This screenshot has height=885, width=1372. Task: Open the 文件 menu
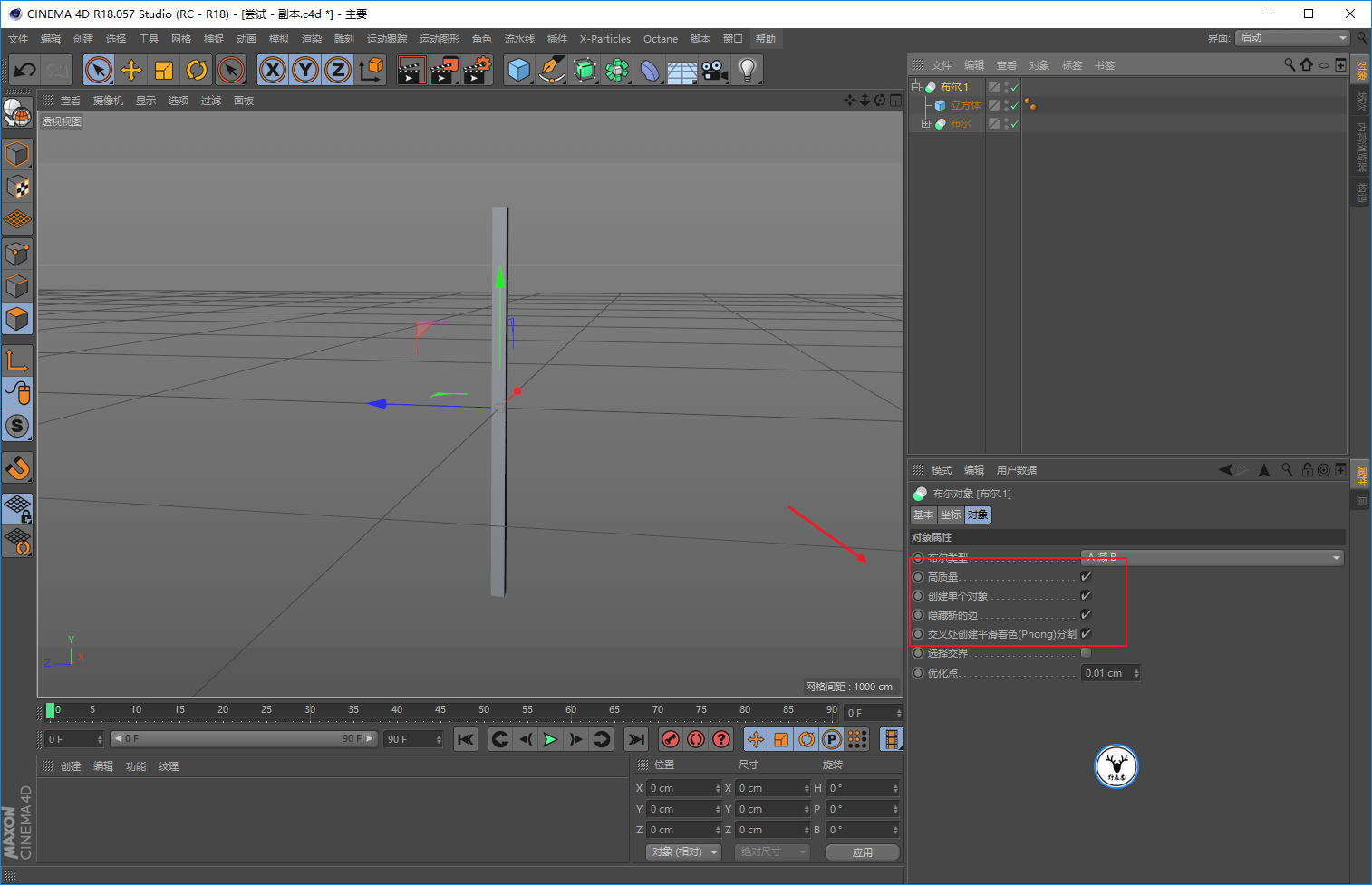click(x=18, y=39)
